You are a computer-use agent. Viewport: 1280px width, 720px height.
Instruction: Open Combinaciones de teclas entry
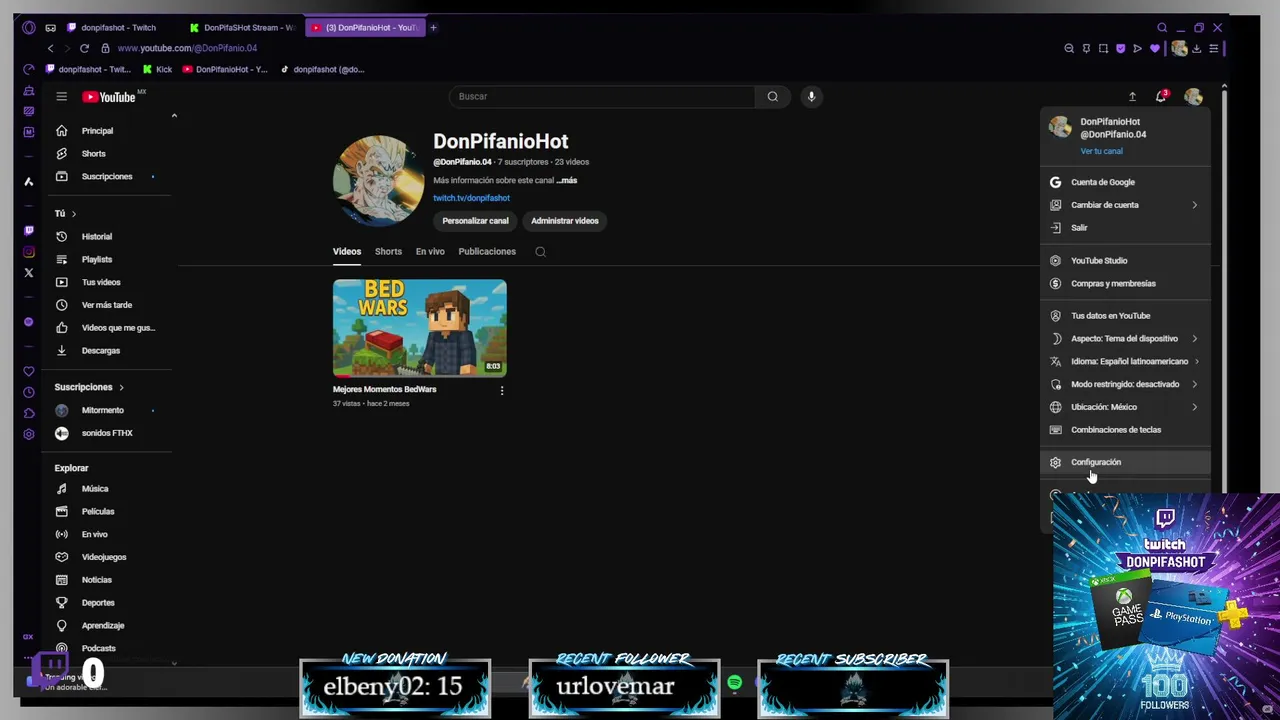coord(1125,430)
